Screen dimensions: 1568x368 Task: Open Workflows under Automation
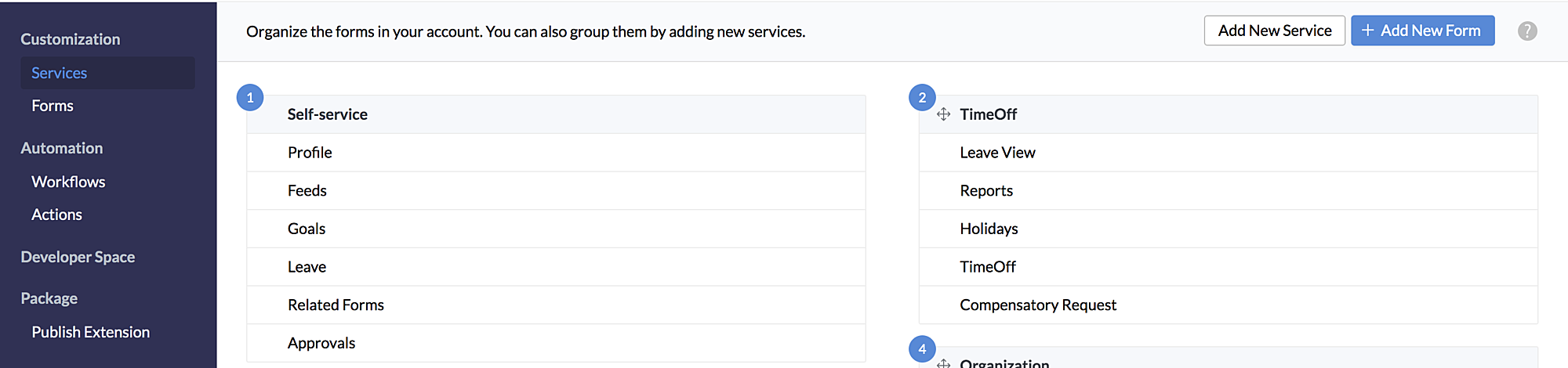(x=68, y=182)
